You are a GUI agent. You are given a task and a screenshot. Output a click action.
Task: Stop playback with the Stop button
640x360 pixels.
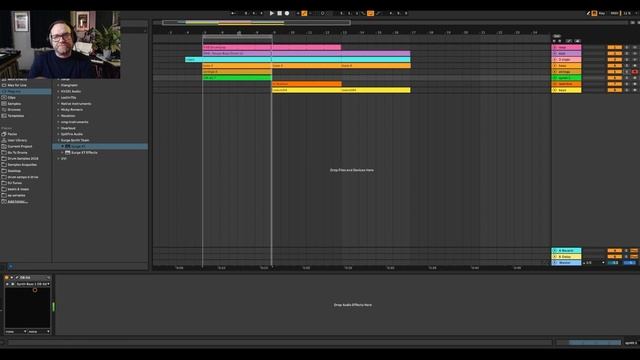280,13
